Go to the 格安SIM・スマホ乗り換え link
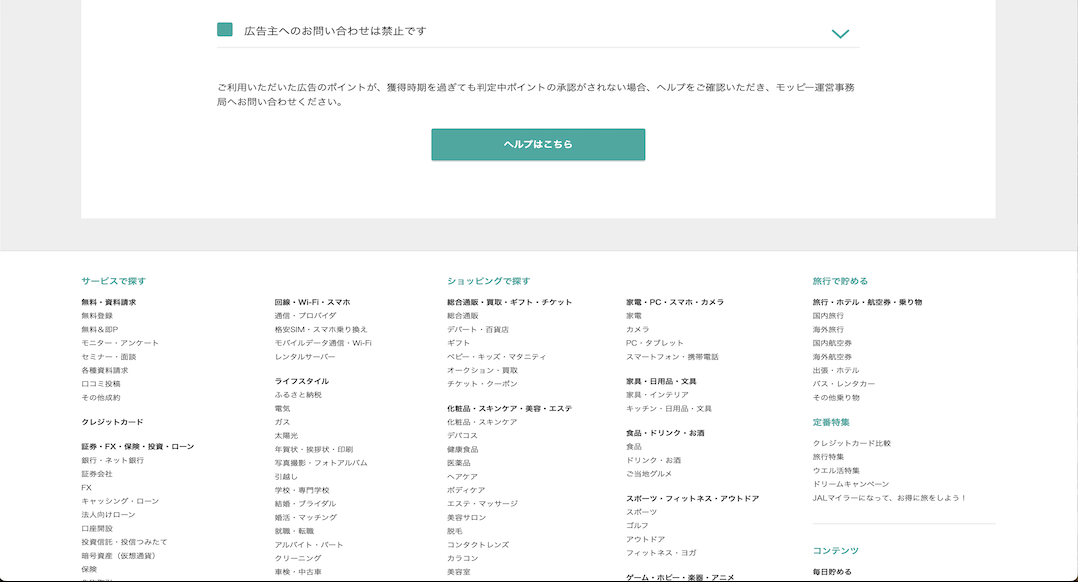1078x582 pixels. coord(321,329)
